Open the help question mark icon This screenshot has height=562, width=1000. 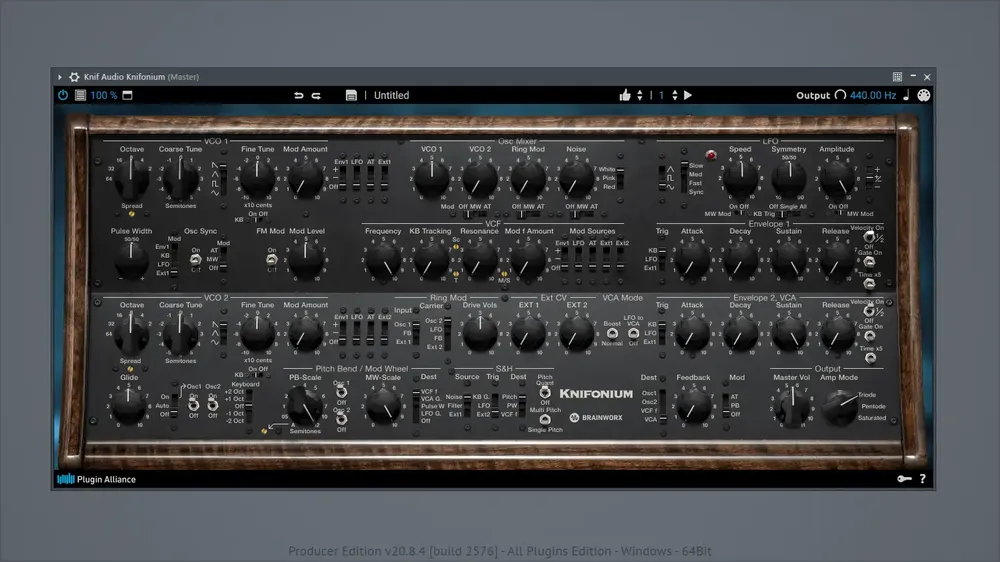[922, 478]
